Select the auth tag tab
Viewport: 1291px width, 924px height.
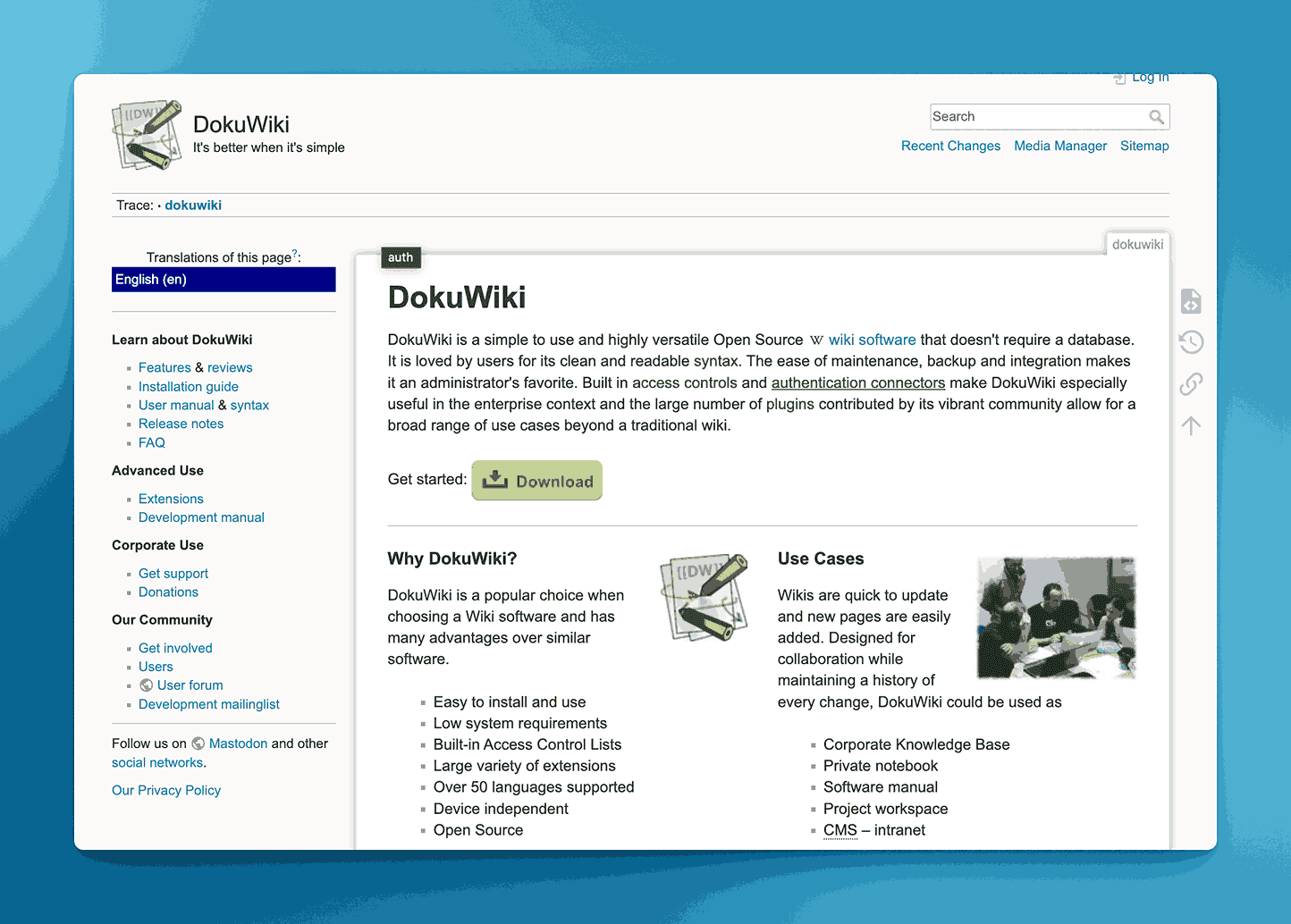click(401, 258)
